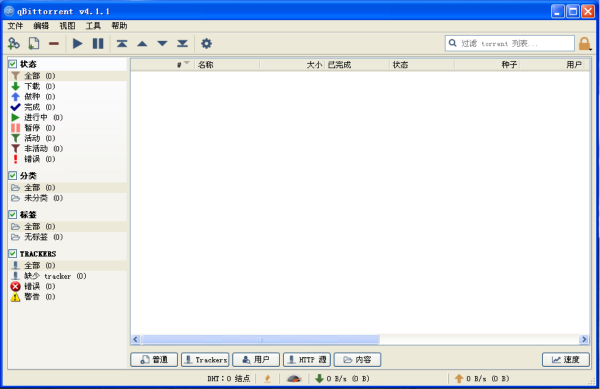Open the HTTP 源 details tab

[x=307, y=360]
